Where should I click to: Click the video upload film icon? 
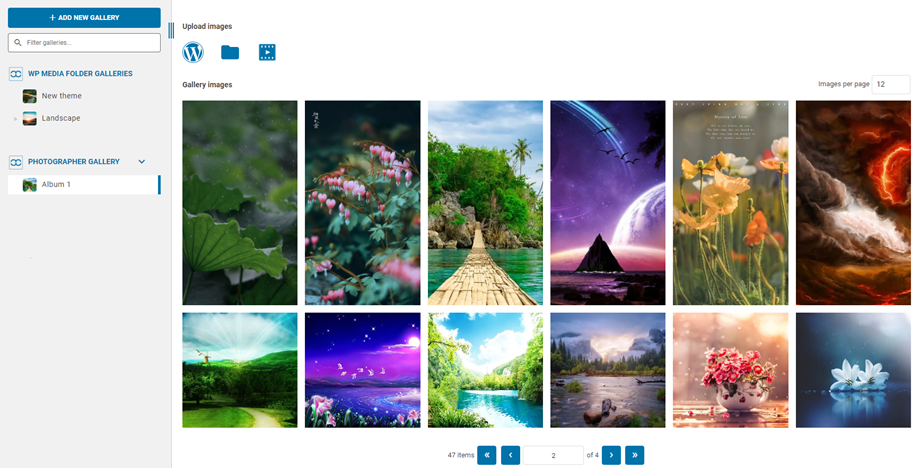tap(267, 52)
